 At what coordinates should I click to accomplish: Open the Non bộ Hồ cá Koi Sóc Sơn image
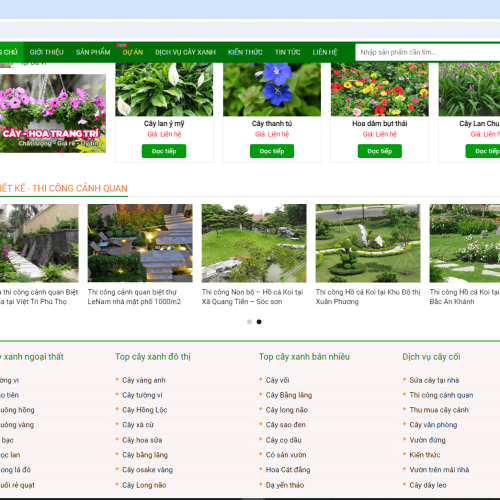click(x=254, y=243)
